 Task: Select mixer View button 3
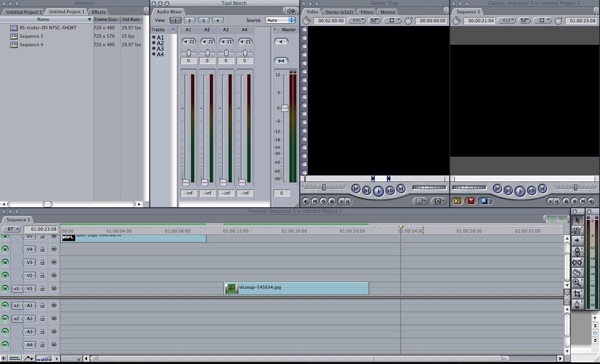204,20
